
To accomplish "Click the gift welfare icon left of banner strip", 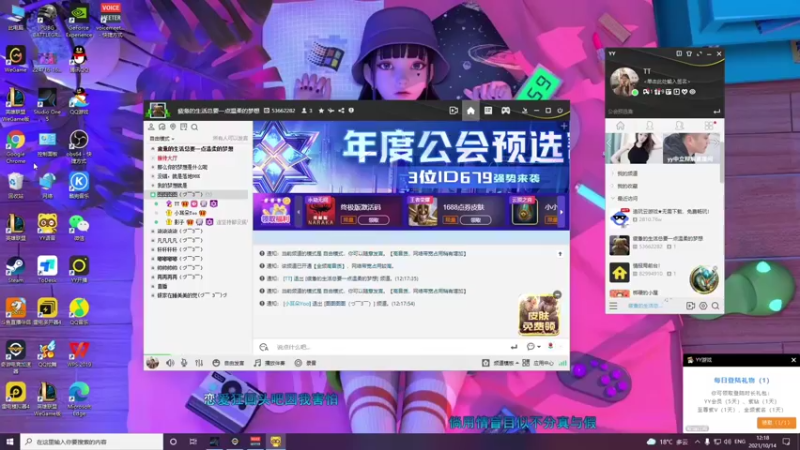I will coord(275,211).
